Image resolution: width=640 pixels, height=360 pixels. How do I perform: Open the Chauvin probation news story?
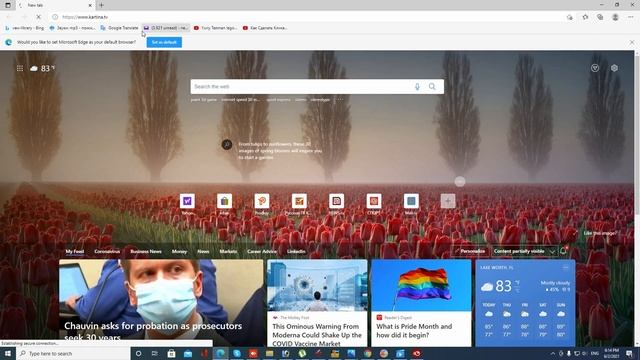[x=161, y=303]
